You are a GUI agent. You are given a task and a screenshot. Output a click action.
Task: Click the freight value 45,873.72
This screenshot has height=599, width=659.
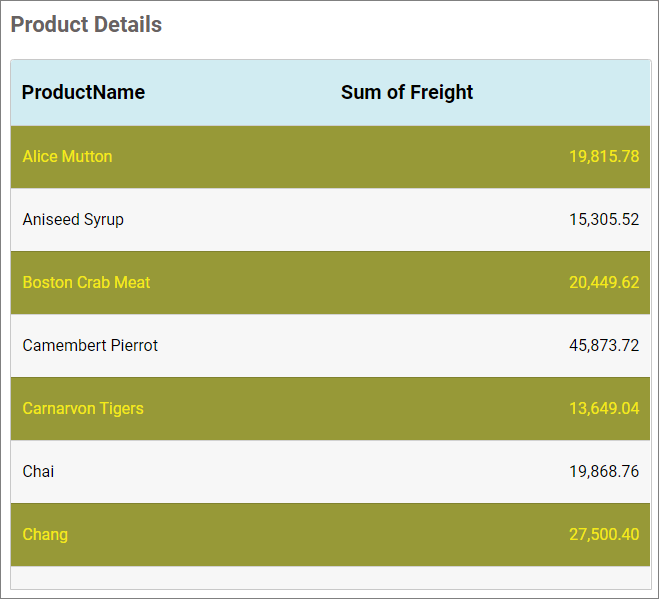point(604,345)
